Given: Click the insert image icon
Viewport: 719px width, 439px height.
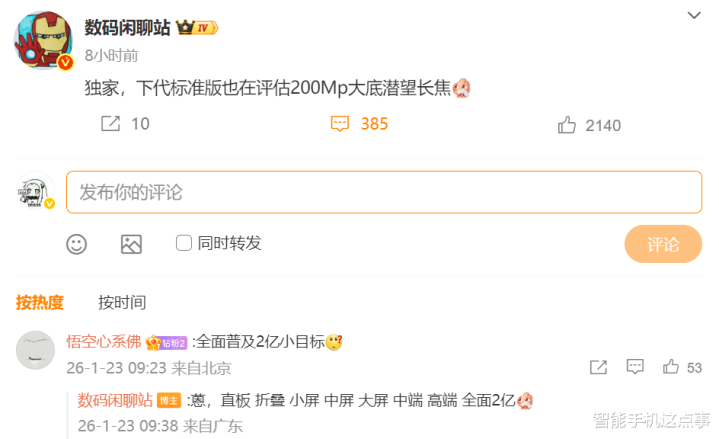Looking at the screenshot, I should tap(131, 244).
